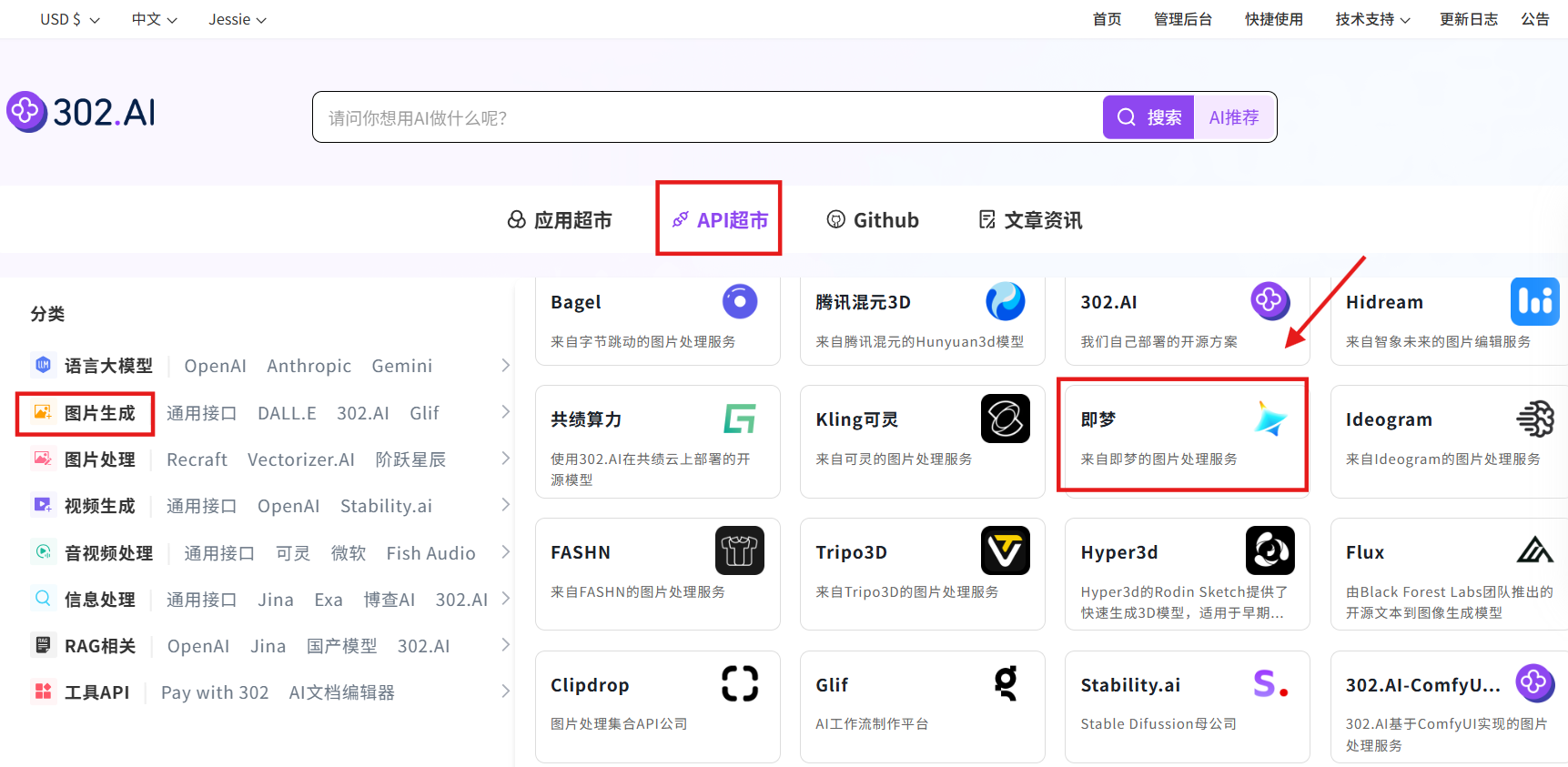Select 博查AI under 信息处理
The width and height of the screenshot is (1568, 767).
[389, 600]
